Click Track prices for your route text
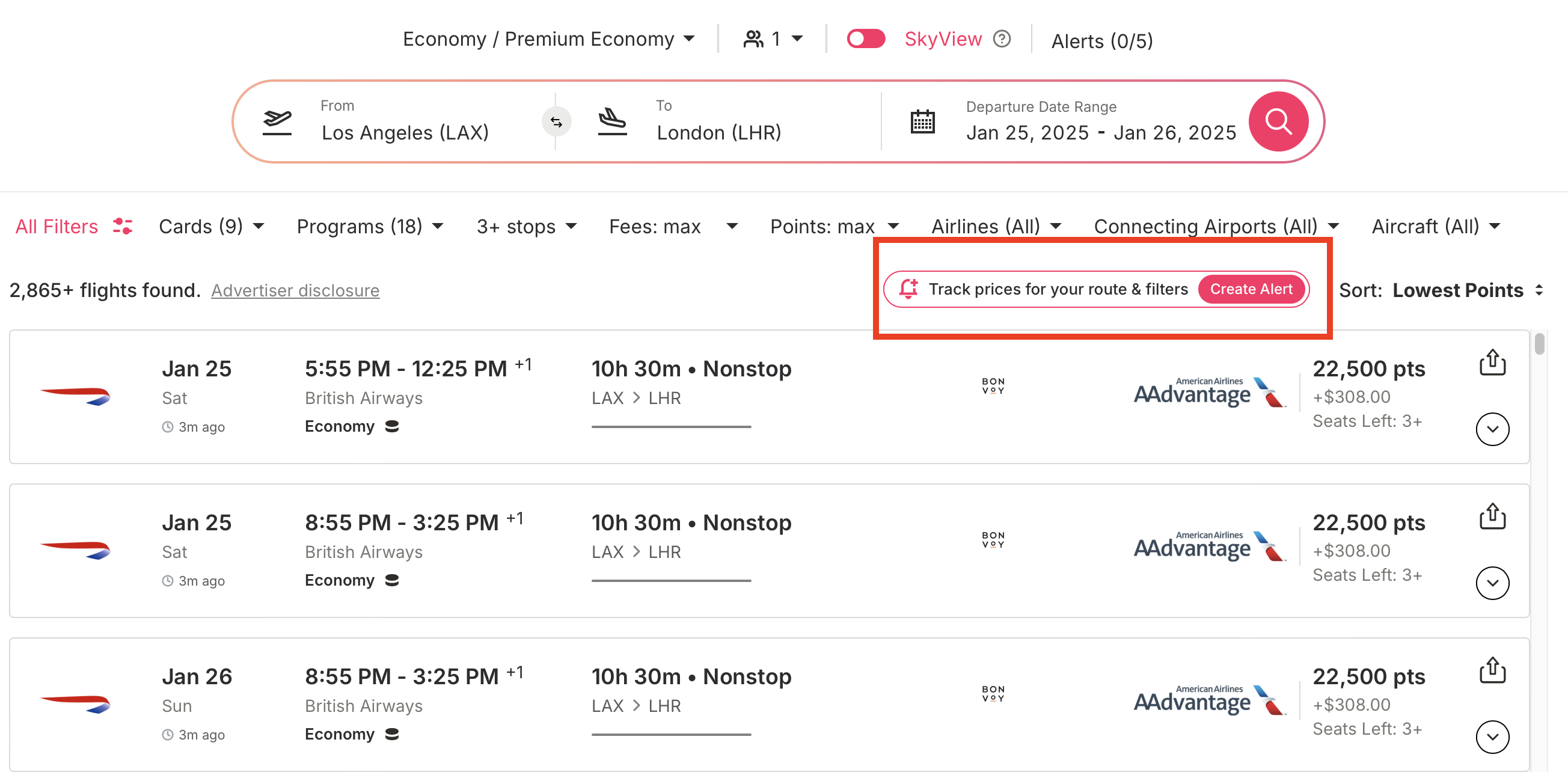 tap(1058, 289)
